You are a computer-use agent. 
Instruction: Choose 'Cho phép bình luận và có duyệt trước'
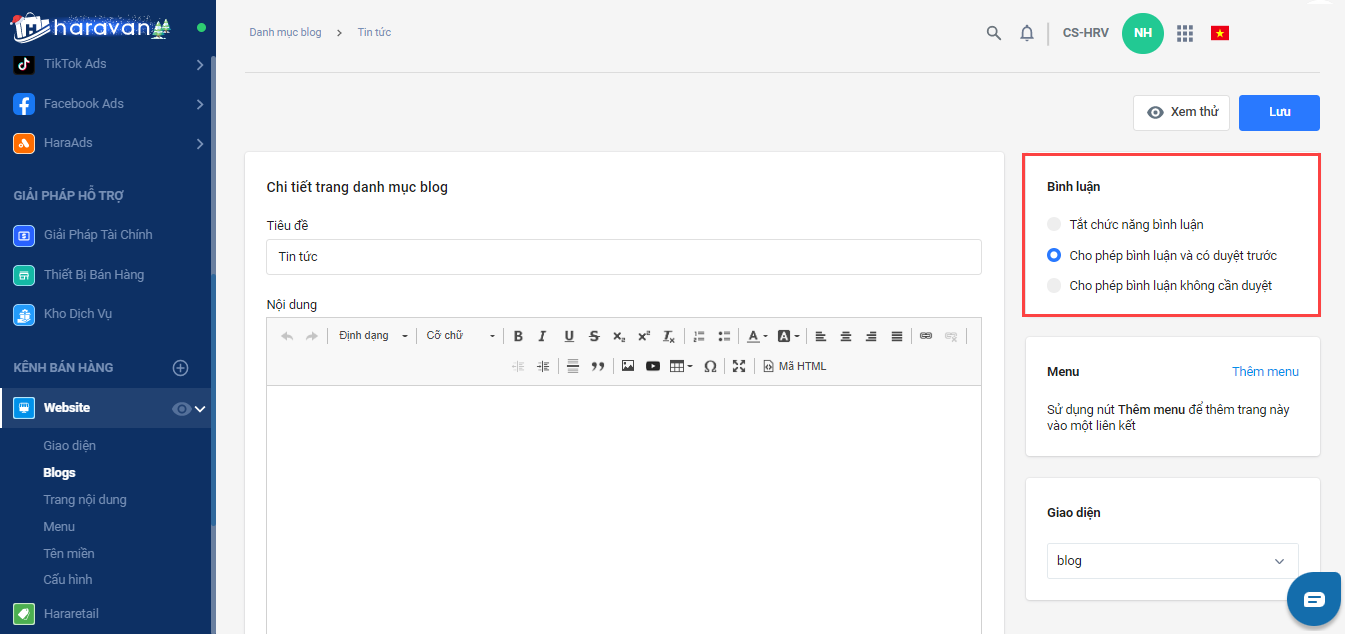coord(1054,256)
